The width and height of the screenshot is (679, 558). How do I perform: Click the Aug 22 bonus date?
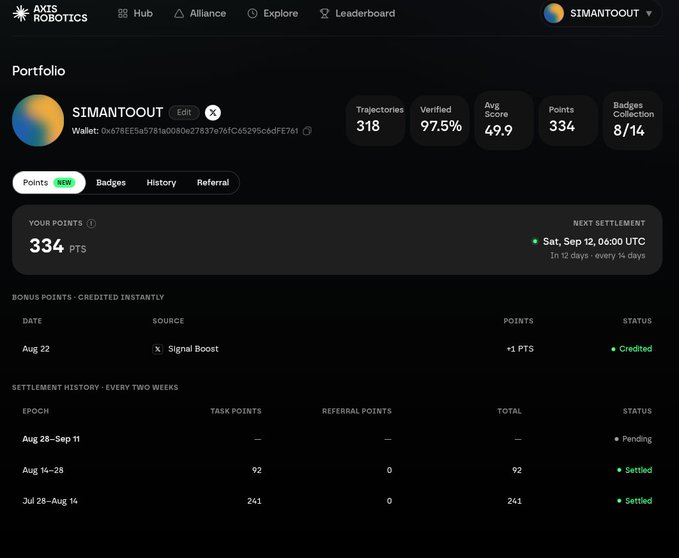[36, 349]
